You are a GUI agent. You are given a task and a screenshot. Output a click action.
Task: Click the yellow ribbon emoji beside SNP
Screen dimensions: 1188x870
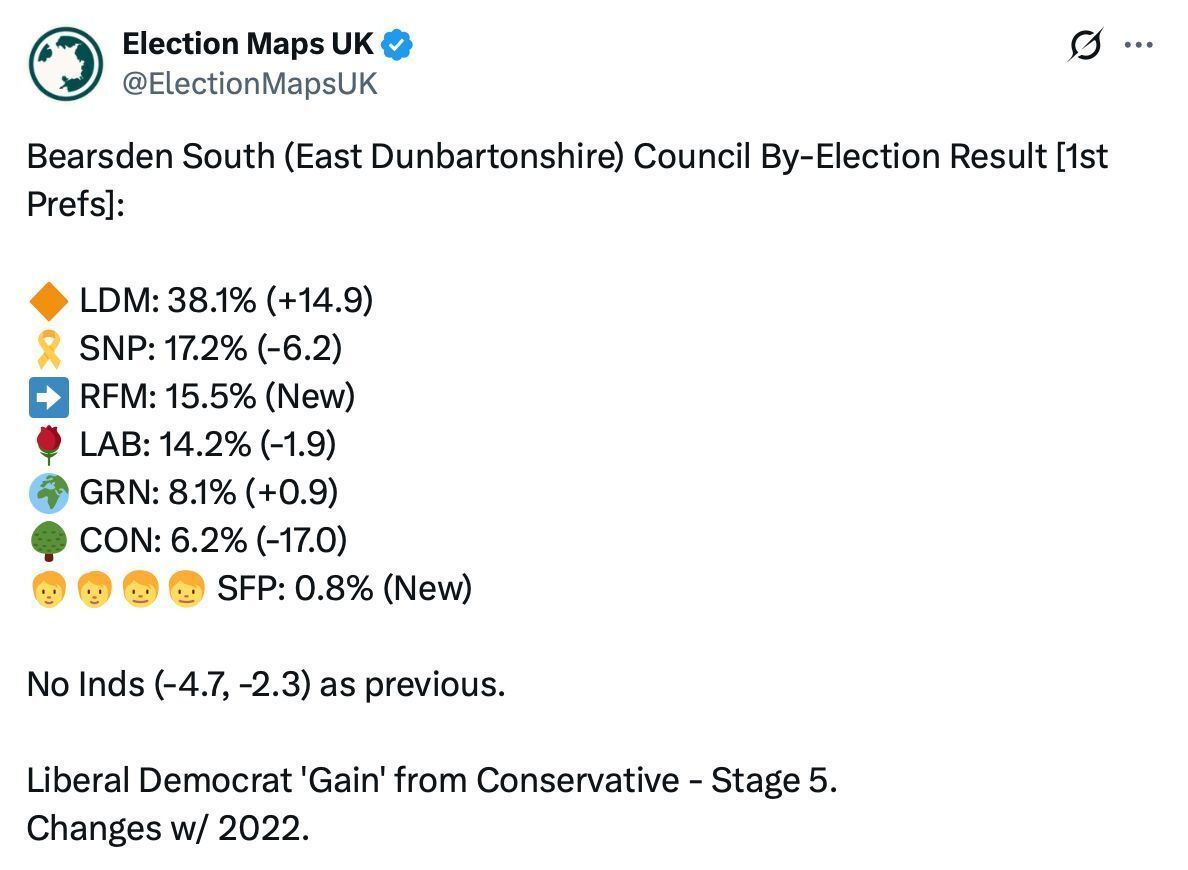pos(49,349)
